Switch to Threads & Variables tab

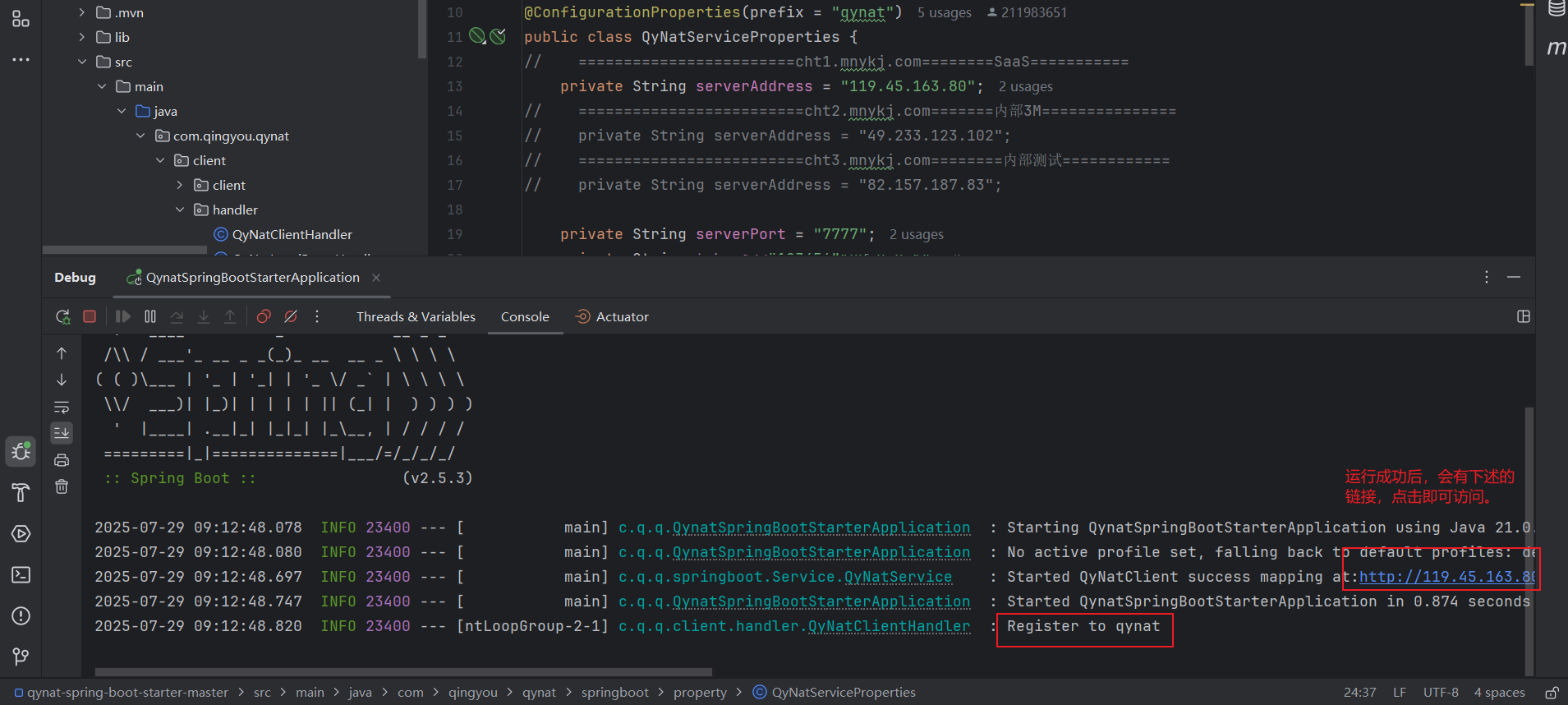[x=416, y=316]
